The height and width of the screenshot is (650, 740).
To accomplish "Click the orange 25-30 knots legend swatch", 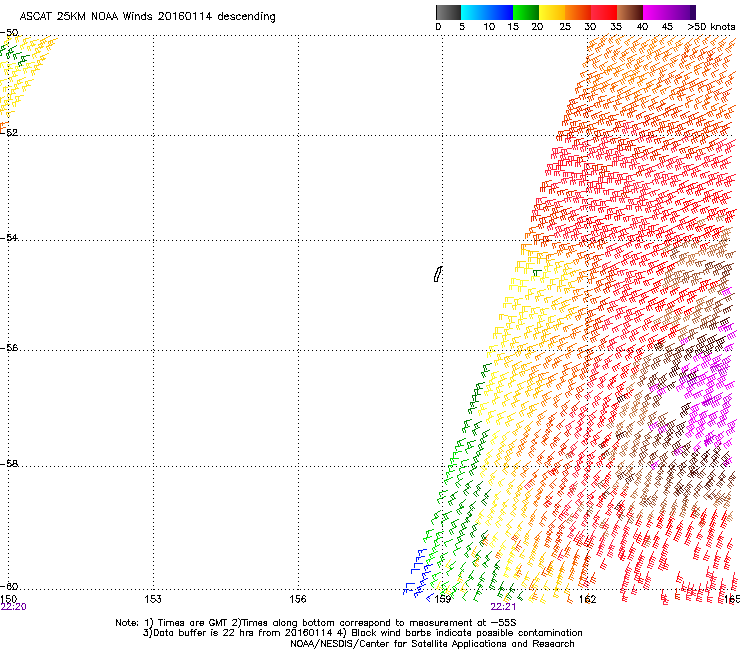I will coord(578,12).
